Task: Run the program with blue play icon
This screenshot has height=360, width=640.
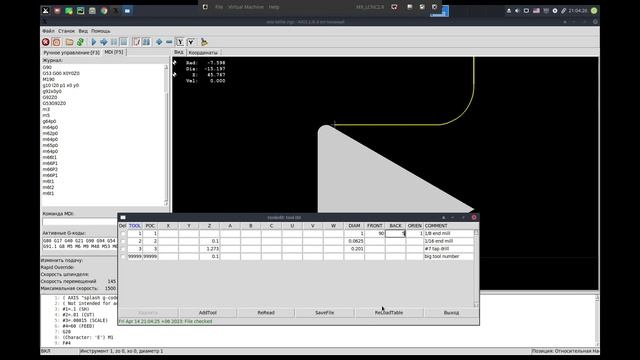Action: tap(94, 42)
